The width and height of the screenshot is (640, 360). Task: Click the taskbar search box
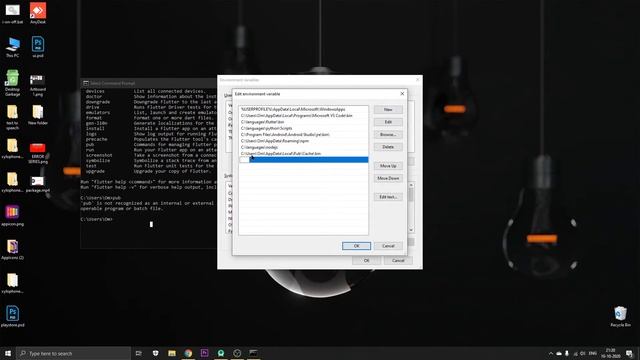(73, 353)
